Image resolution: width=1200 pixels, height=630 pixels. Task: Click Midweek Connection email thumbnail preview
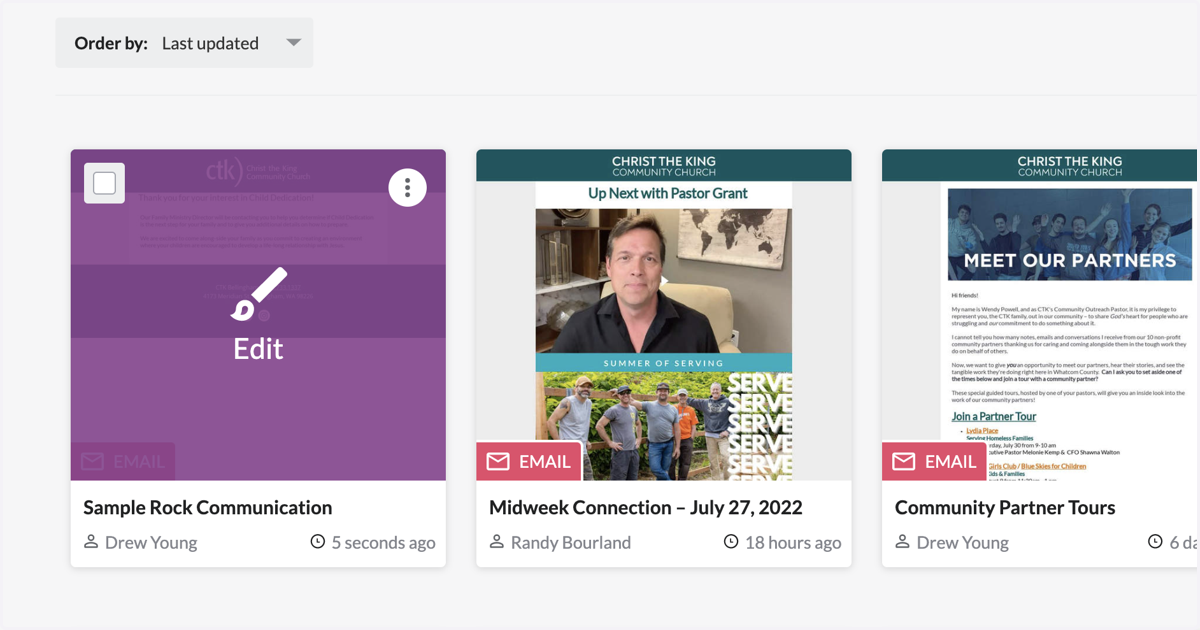664,315
